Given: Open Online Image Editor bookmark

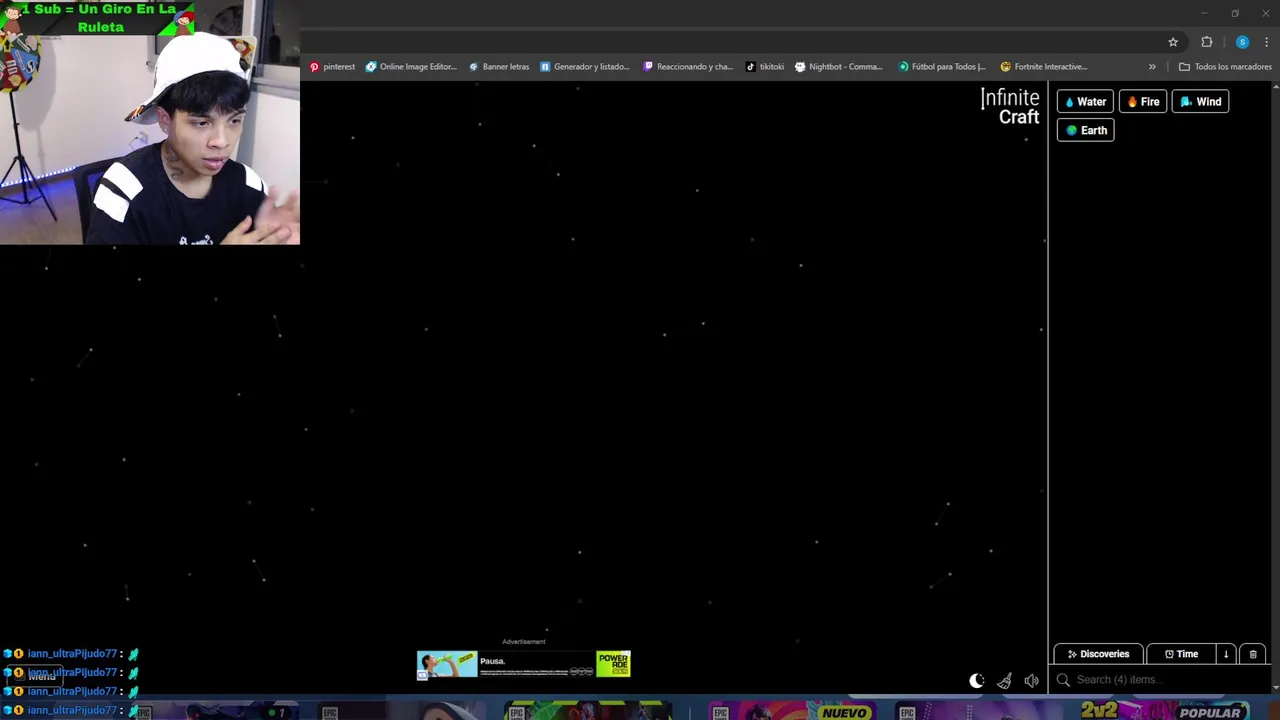Looking at the screenshot, I should pos(411,67).
